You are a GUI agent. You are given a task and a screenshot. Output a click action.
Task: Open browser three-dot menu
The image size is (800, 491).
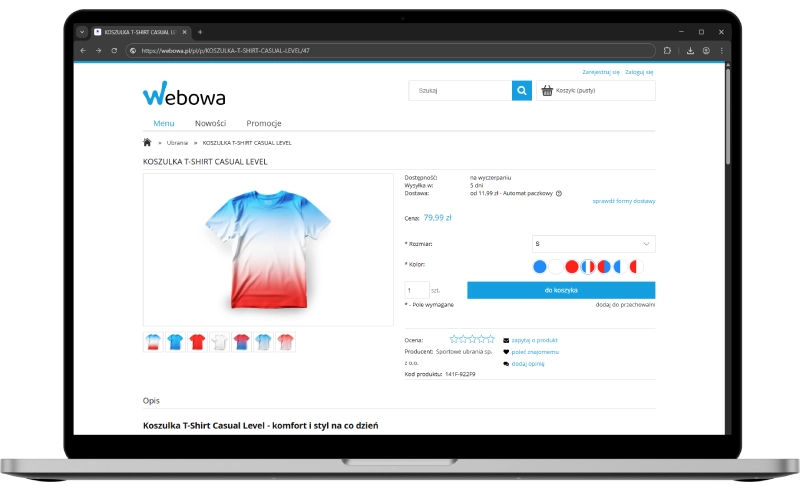(721, 51)
